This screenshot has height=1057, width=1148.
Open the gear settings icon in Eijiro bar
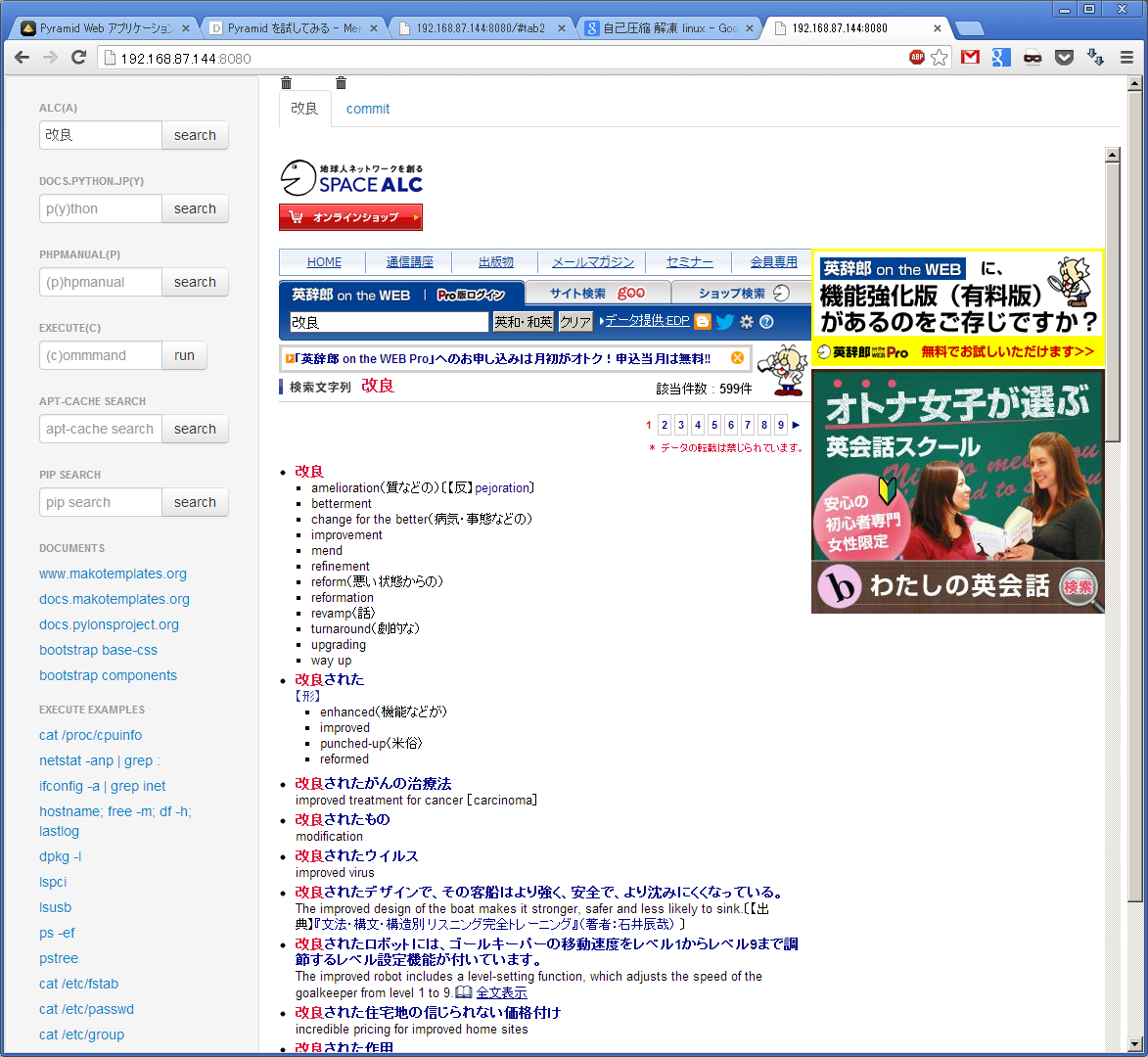(x=746, y=321)
